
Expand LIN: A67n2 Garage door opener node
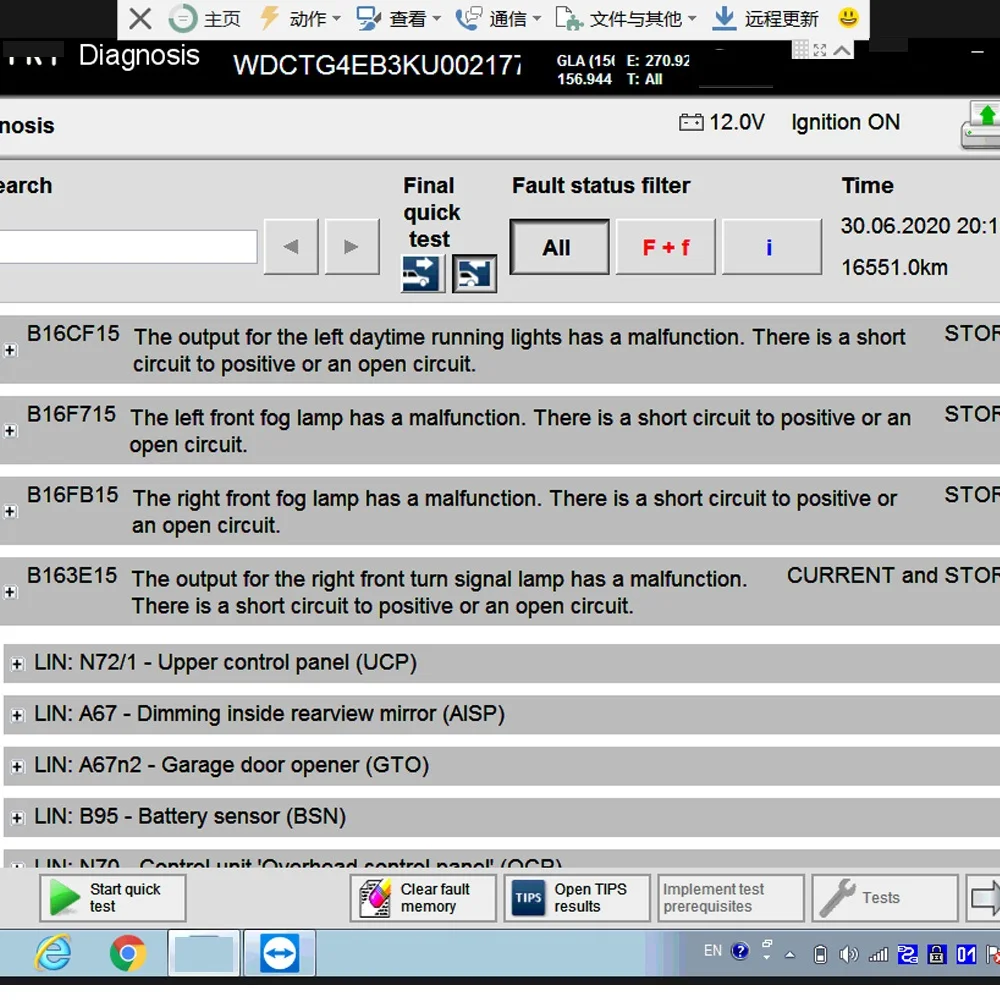pos(17,767)
